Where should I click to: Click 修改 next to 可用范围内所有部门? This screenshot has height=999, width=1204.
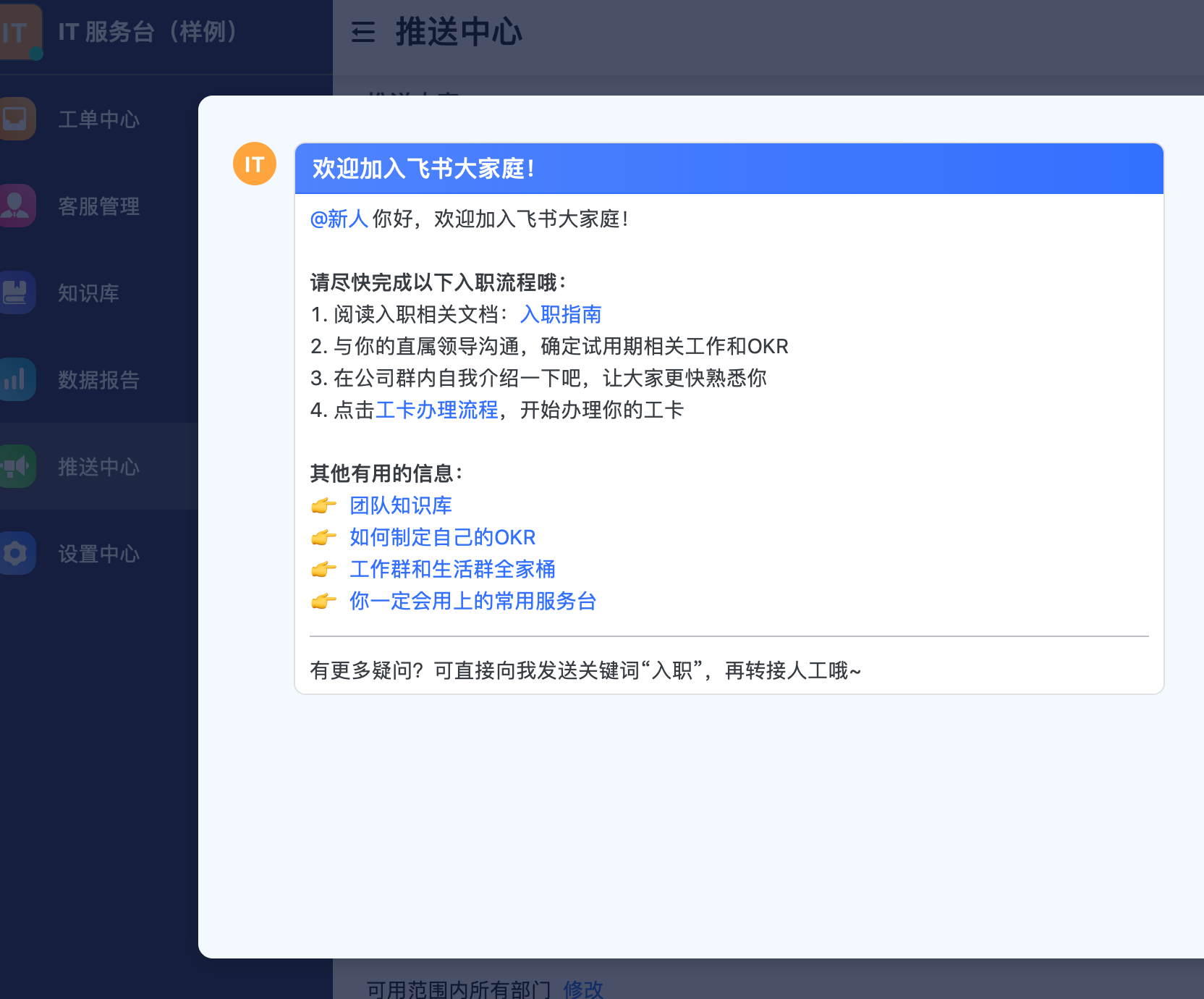582,989
